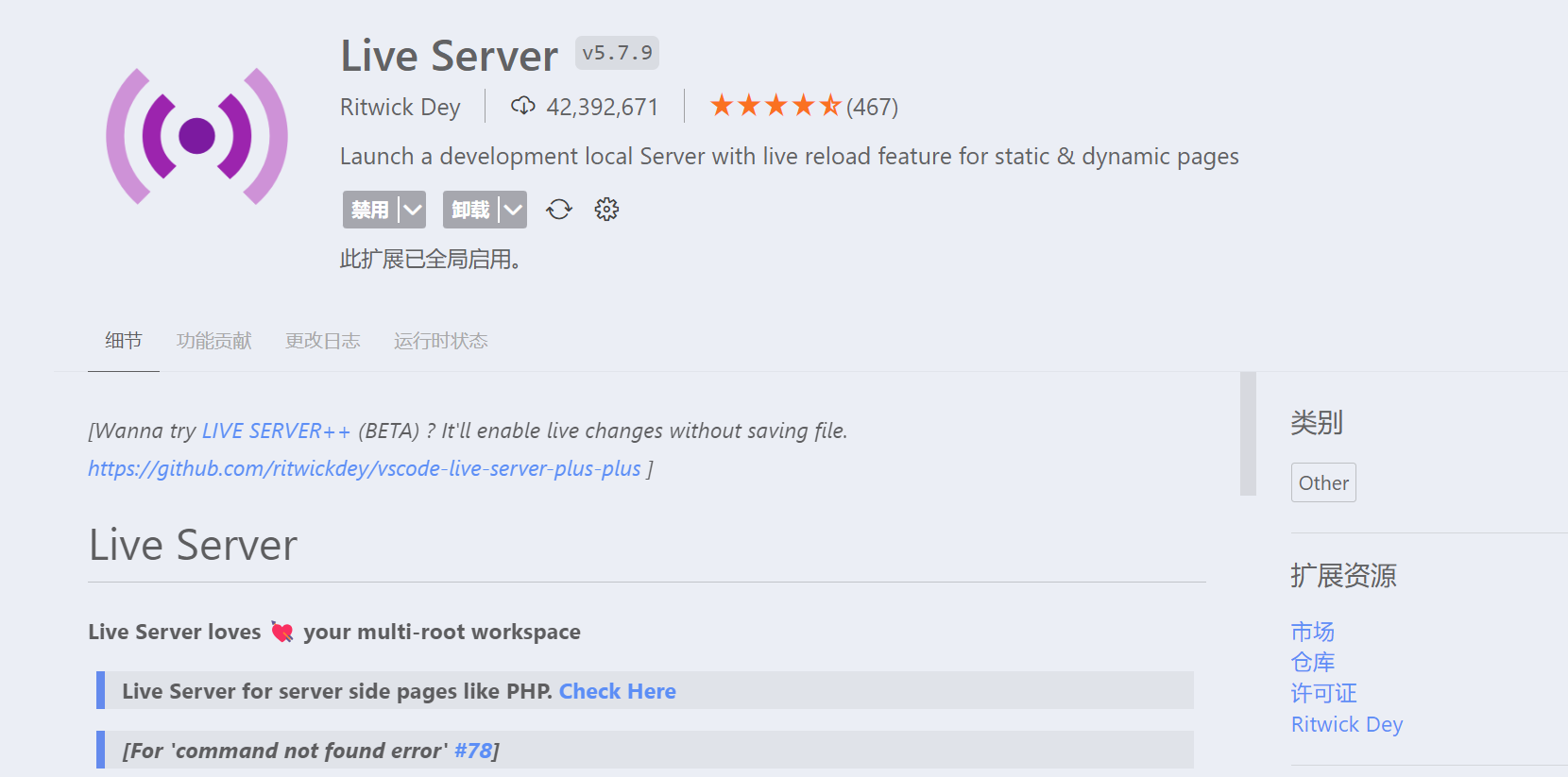Open the 市场 resource link
The image size is (1568, 777).
click(x=1313, y=632)
